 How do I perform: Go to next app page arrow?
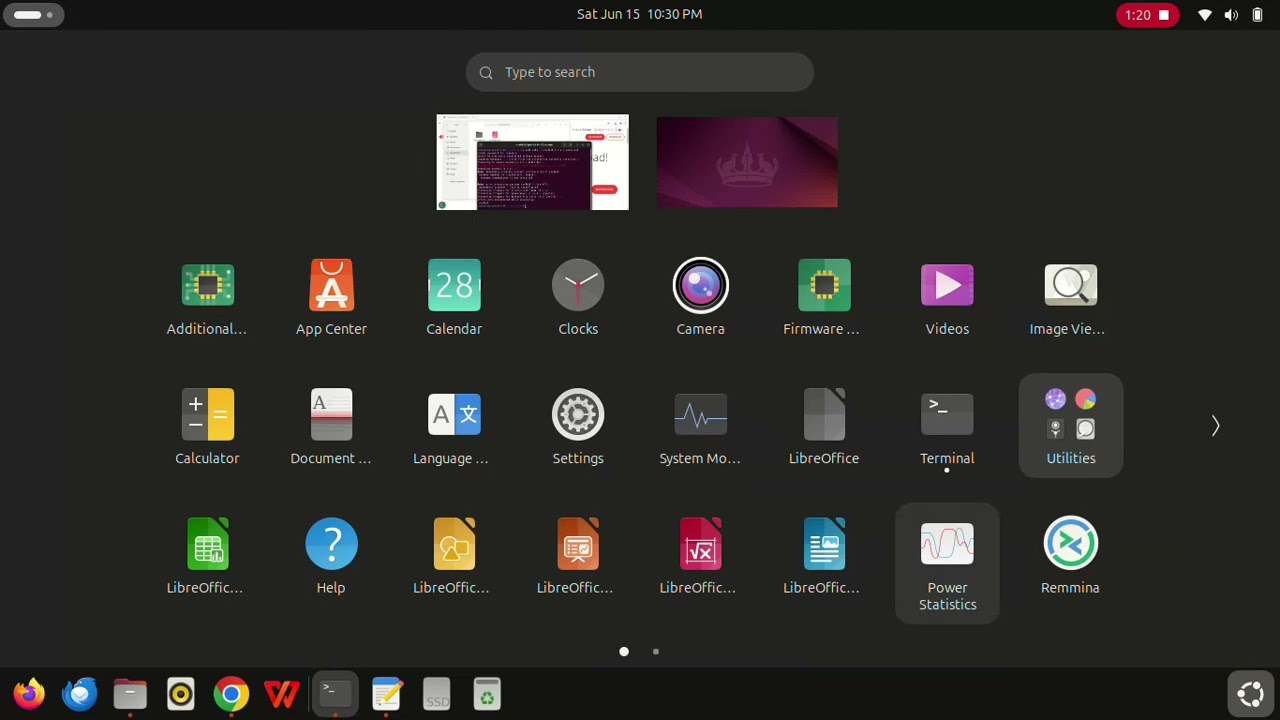1215,426
